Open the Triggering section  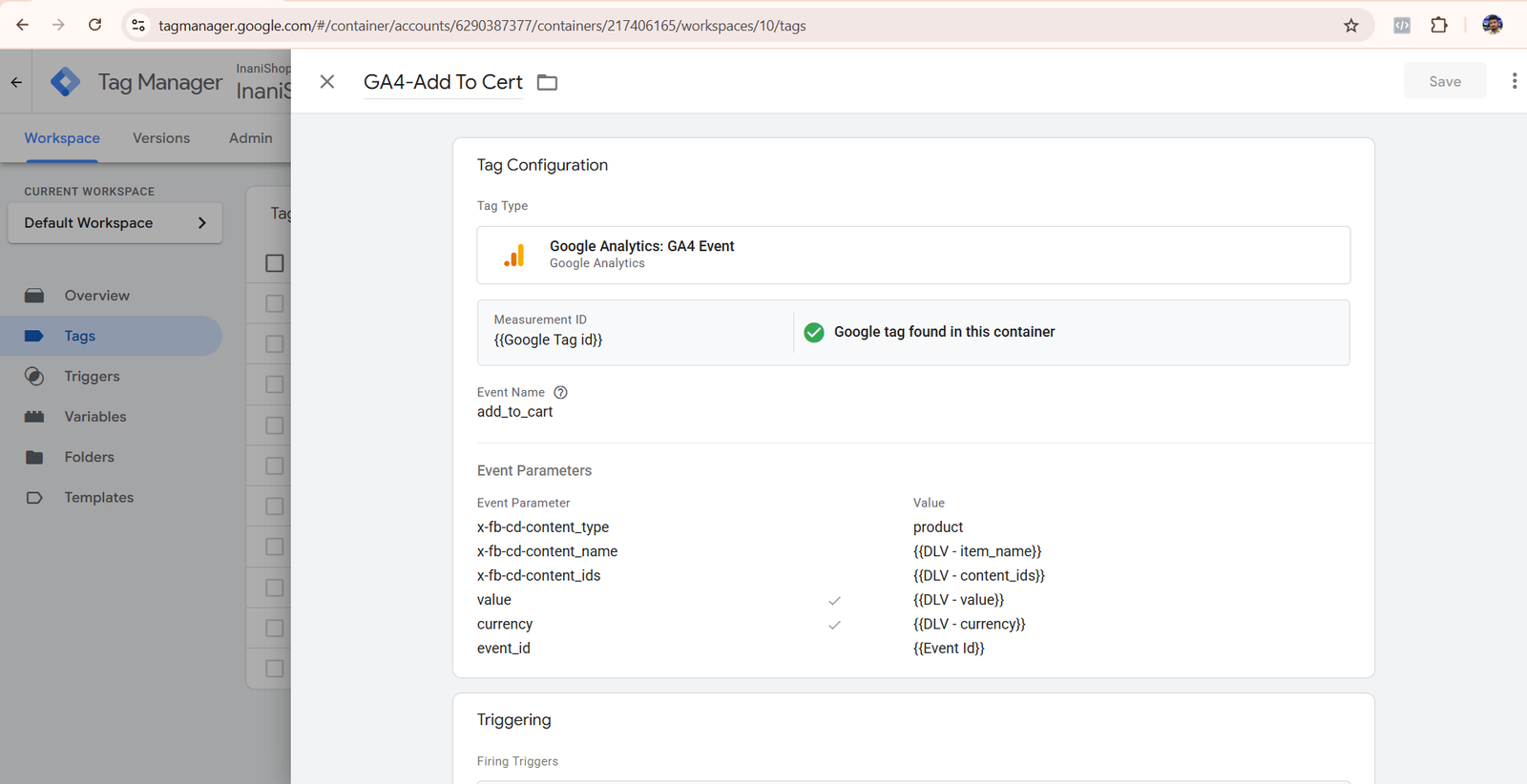pos(514,720)
